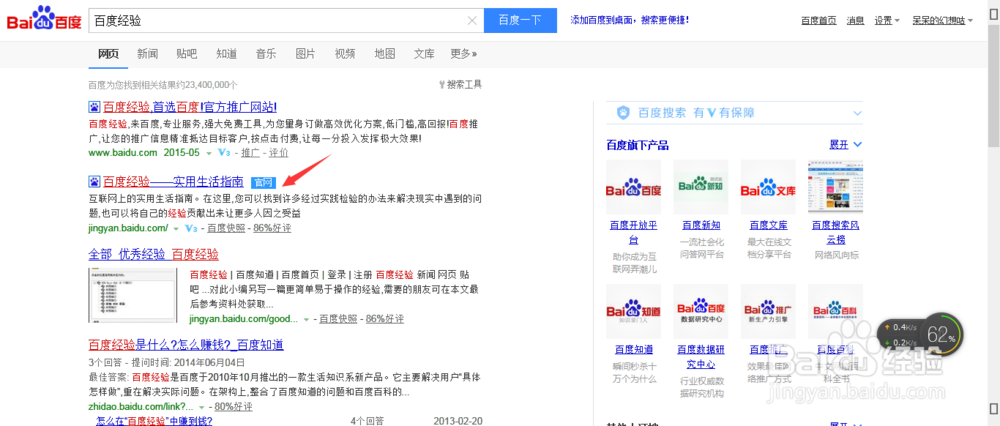
Task: Click paw icon beside first promotion result
Action: (x=94, y=106)
